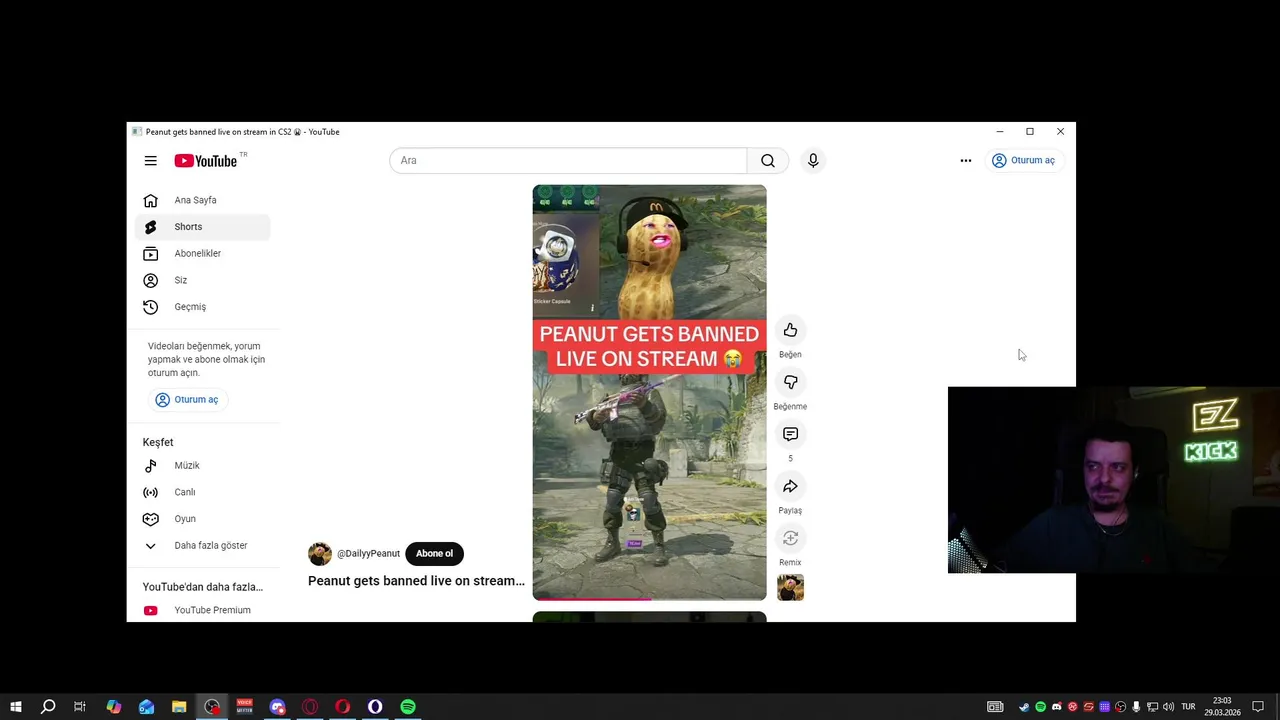This screenshot has height=720, width=1280.
Task: Open Spotify from the taskbar
Action: [408, 707]
